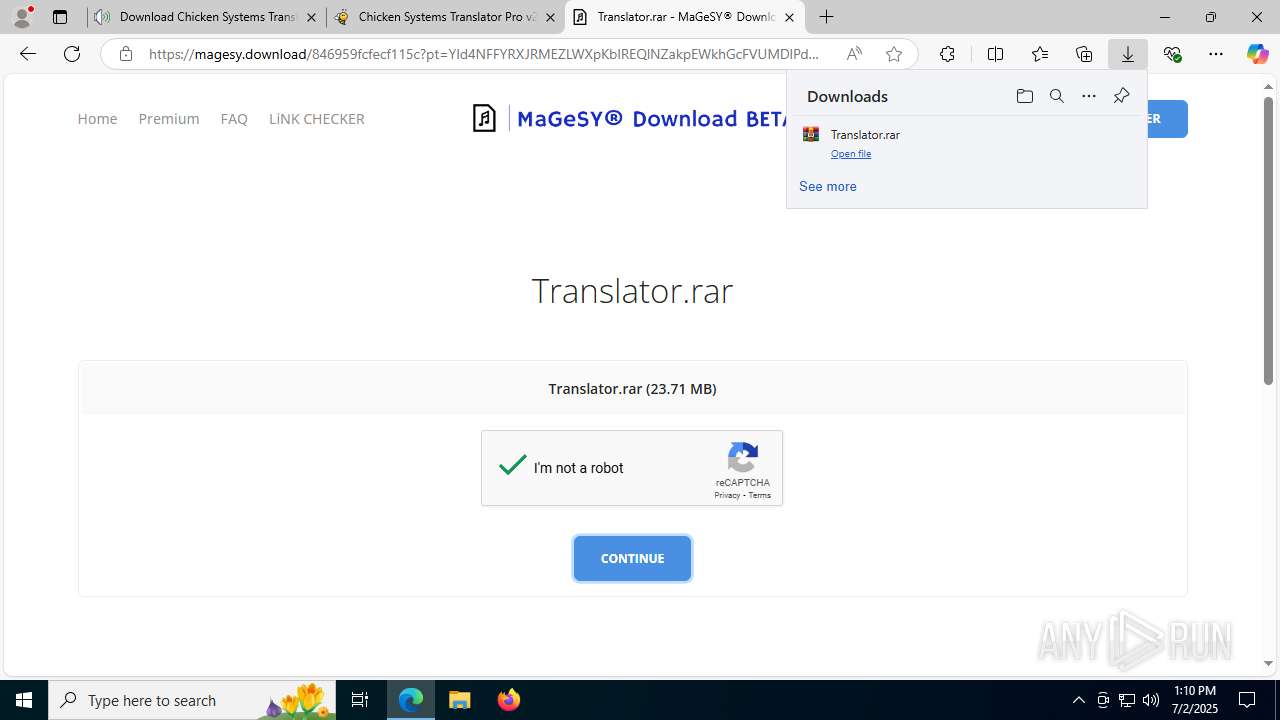Open Browser essentials icon
The height and width of the screenshot is (720, 1280).
click(x=1172, y=54)
